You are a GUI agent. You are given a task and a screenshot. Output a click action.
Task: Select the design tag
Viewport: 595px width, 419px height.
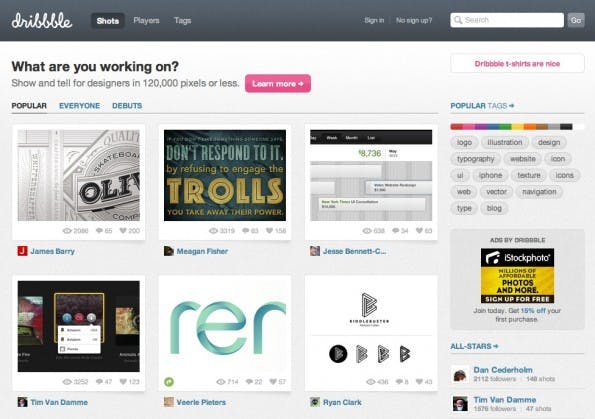(x=549, y=142)
